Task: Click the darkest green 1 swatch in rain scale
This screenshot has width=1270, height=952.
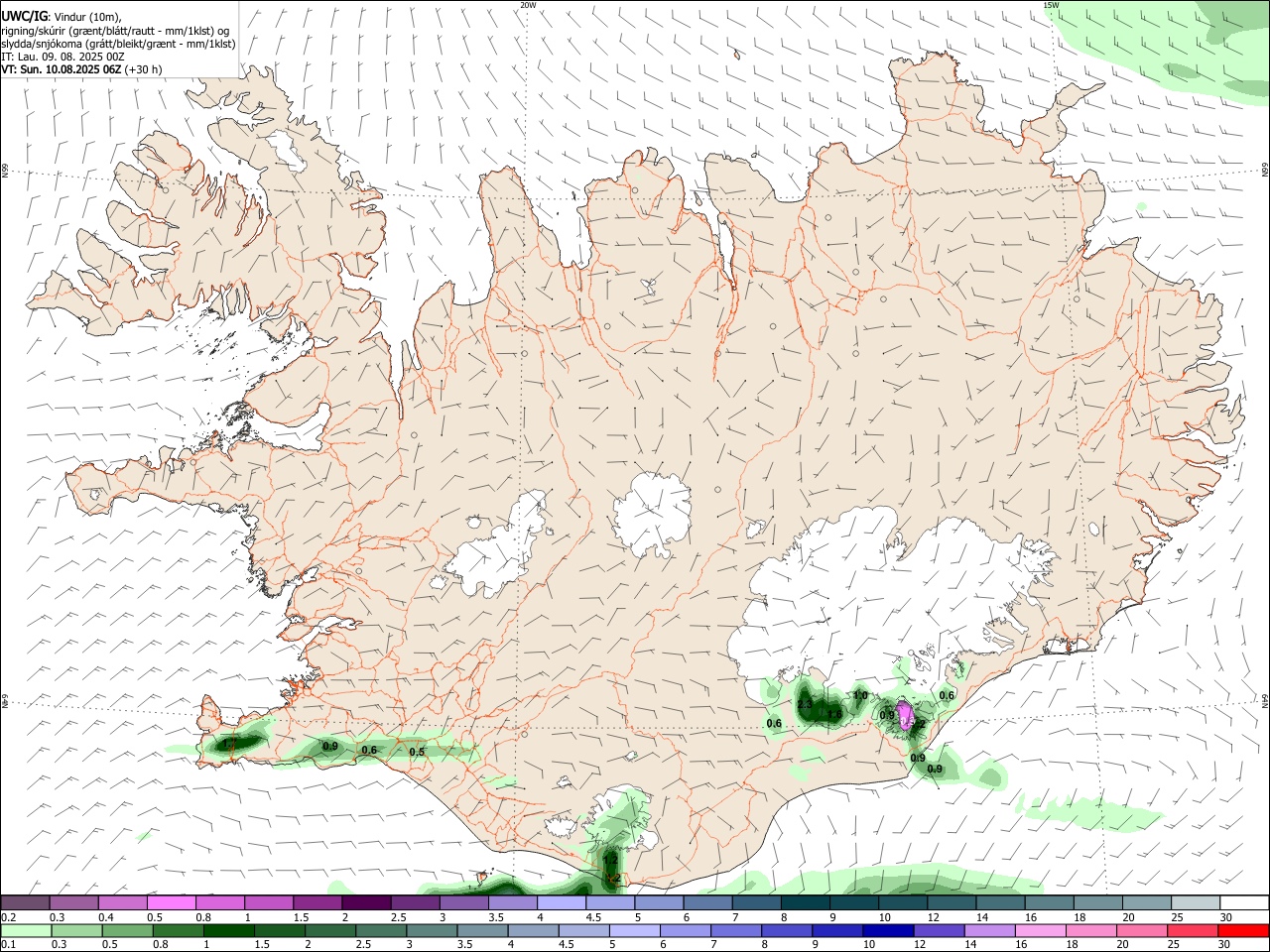Action: [228, 930]
